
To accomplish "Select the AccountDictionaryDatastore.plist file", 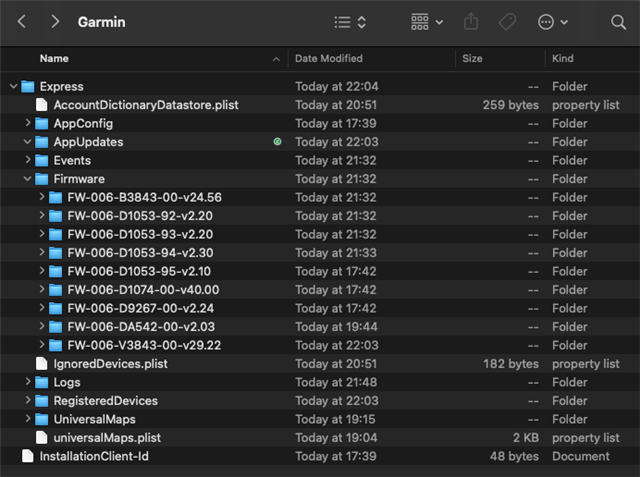I will point(145,105).
